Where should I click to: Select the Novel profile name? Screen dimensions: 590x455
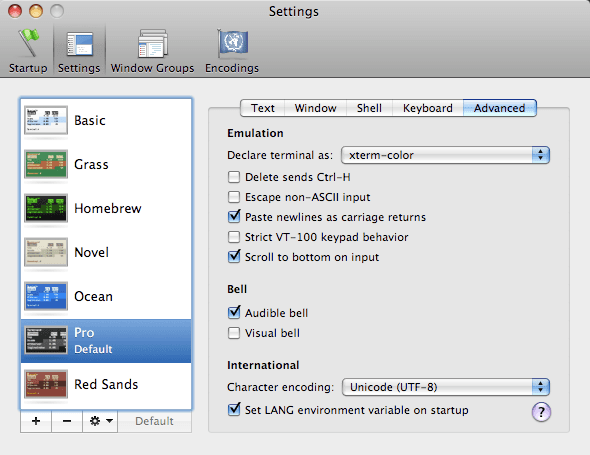pyautogui.click(x=92, y=252)
